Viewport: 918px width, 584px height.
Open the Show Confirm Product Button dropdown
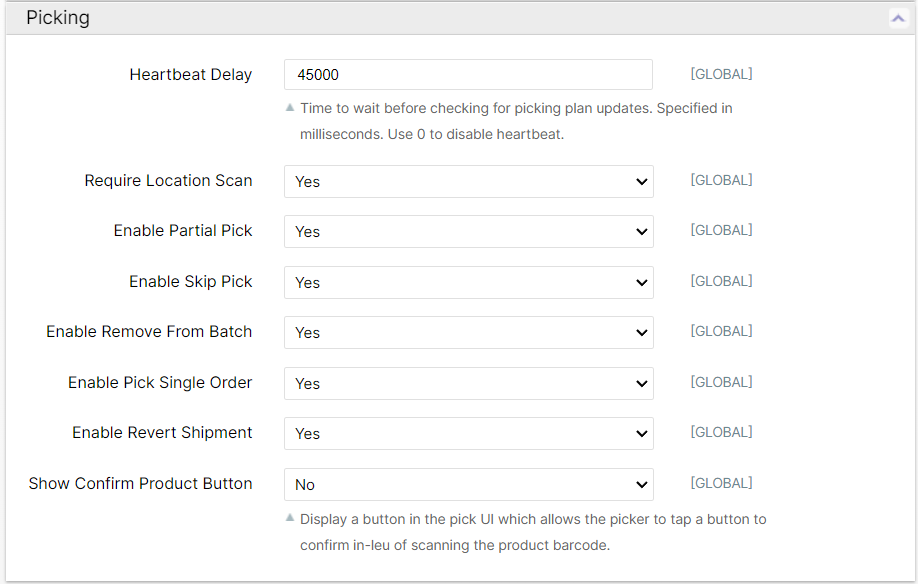[x=468, y=485]
